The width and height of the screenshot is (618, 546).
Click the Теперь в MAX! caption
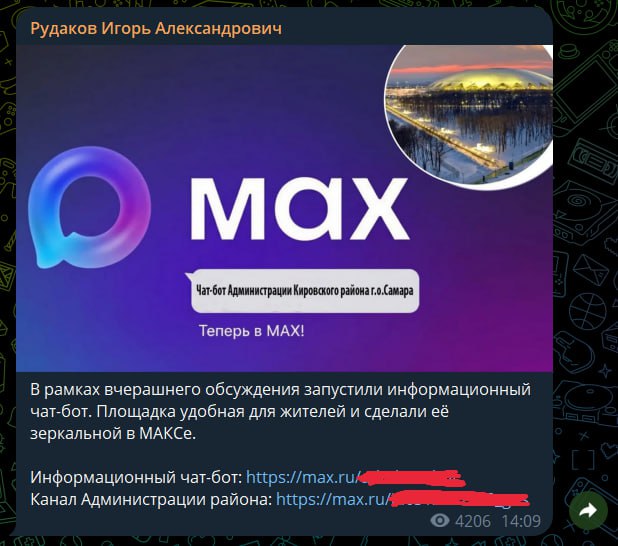251,330
